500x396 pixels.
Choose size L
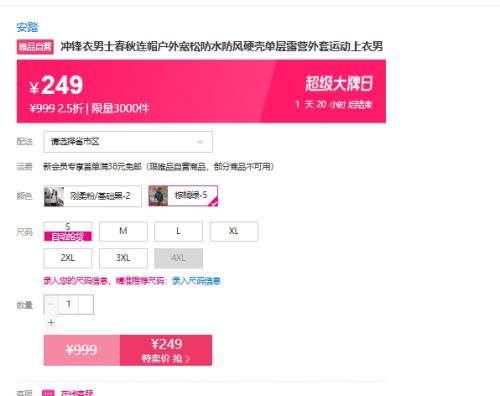(178, 231)
